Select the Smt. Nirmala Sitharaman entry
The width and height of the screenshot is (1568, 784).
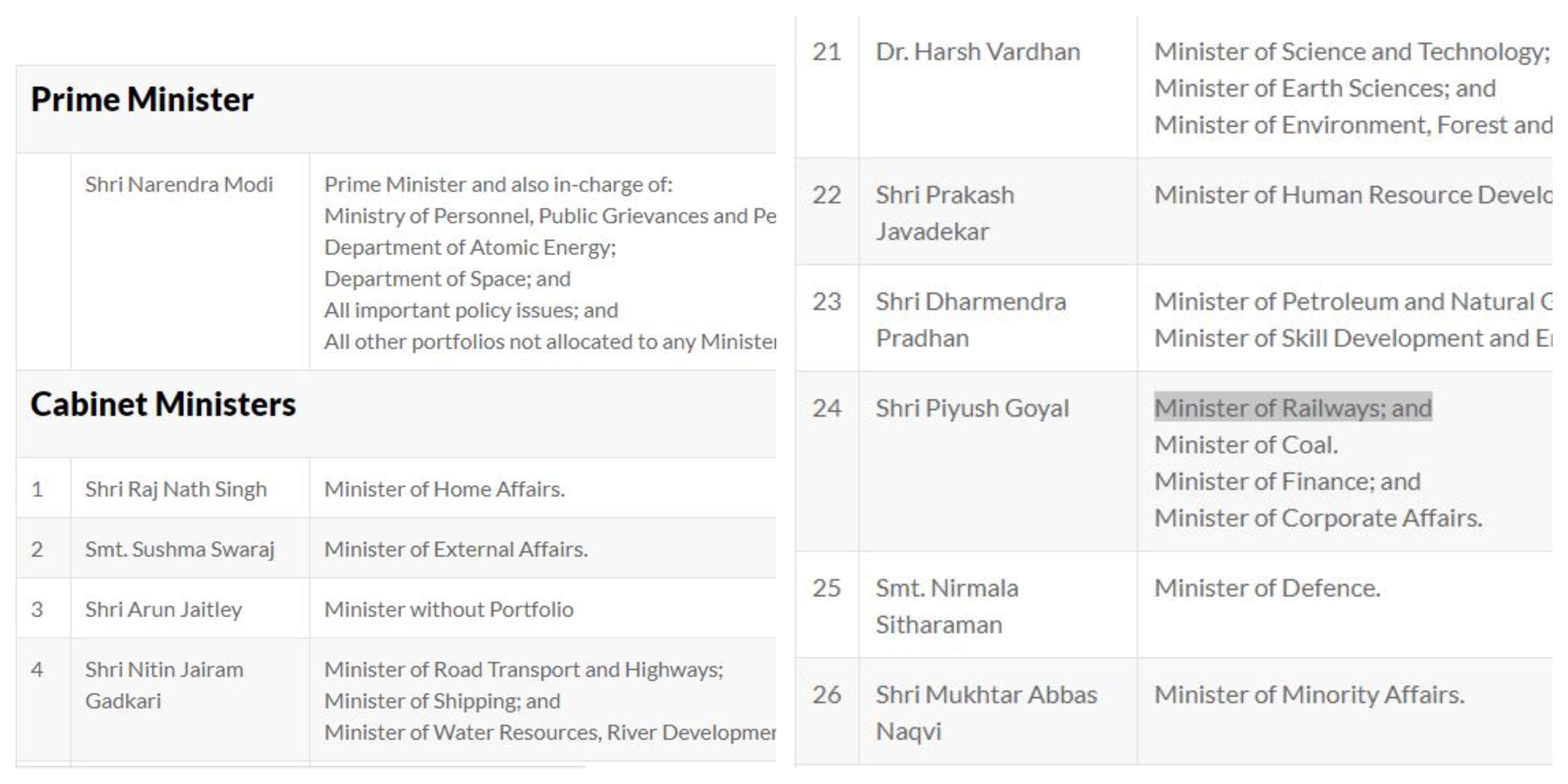[946, 606]
